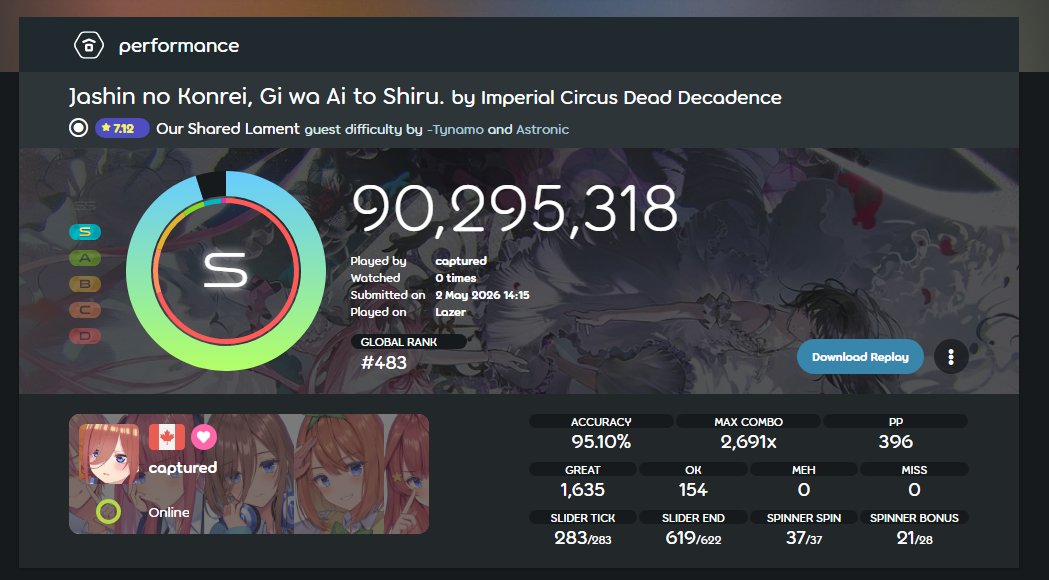The width and height of the screenshot is (1049, 580).
Task: Click the osu! standard mode circle icon
Action: pos(78,128)
